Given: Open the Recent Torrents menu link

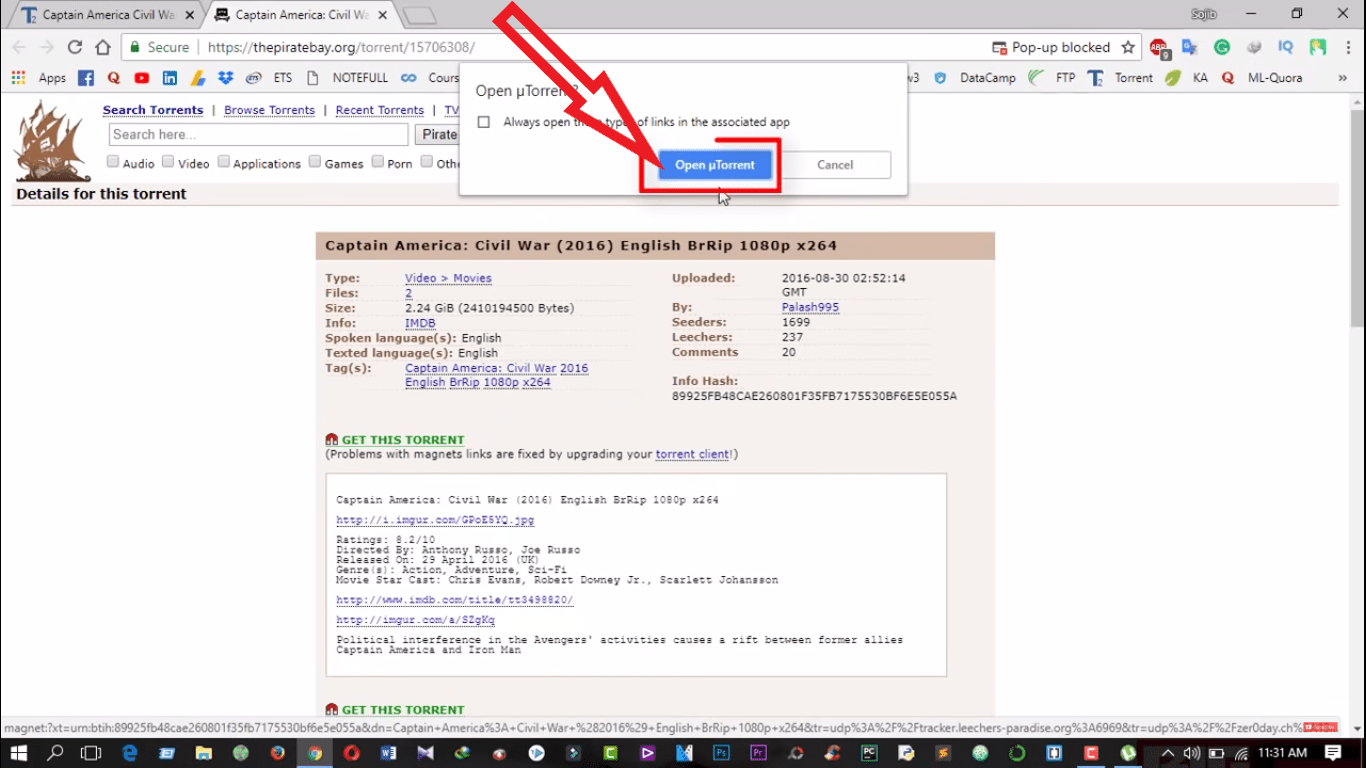Looking at the screenshot, I should click(380, 110).
